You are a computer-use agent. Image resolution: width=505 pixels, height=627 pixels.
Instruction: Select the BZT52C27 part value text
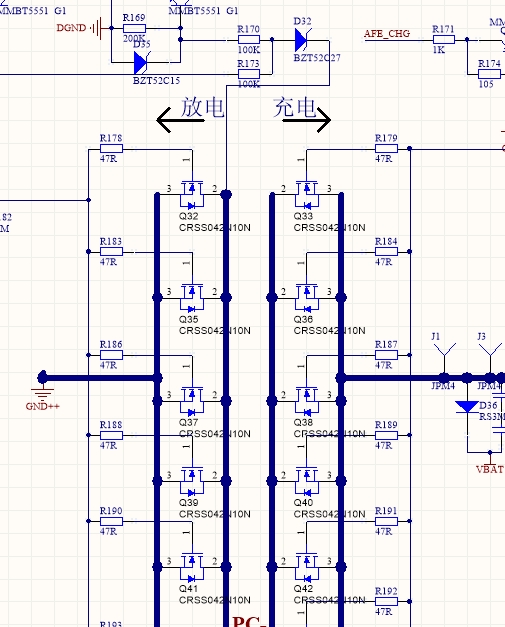click(317, 58)
